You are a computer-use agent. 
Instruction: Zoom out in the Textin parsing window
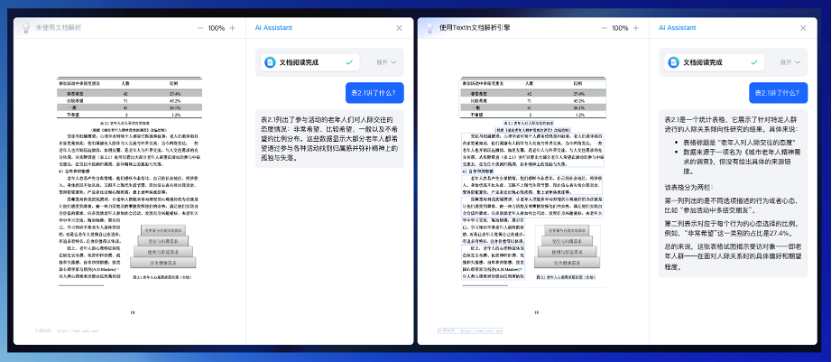pos(604,28)
